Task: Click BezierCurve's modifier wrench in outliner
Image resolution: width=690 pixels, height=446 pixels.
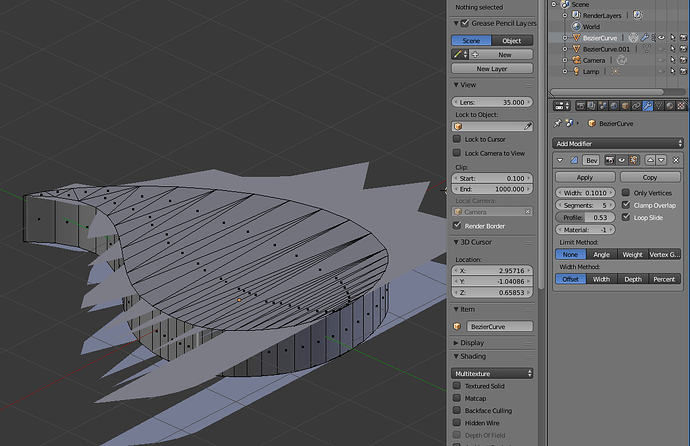Action: click(645, 37)
